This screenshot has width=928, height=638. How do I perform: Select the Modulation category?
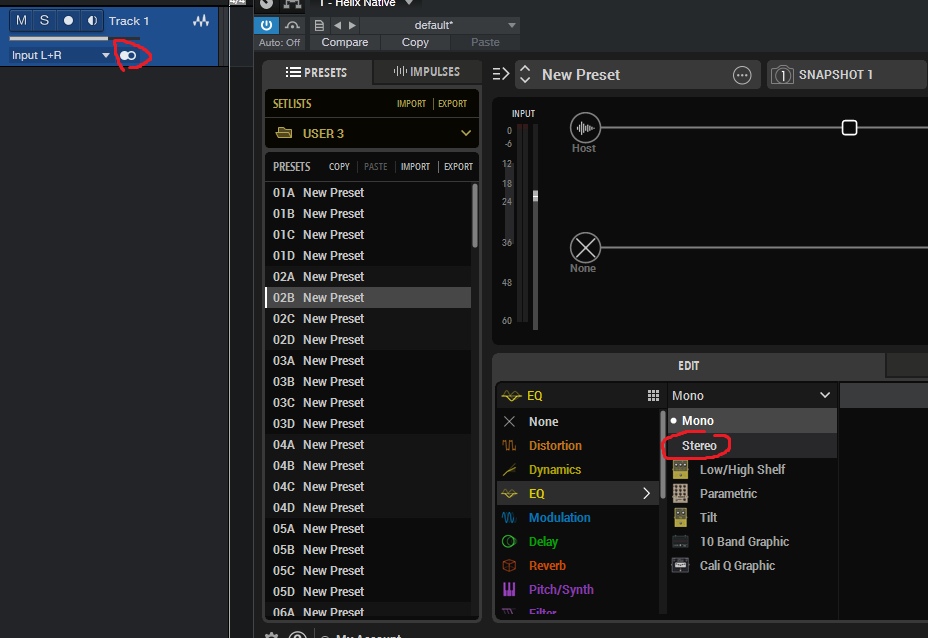tap(577, 518)
